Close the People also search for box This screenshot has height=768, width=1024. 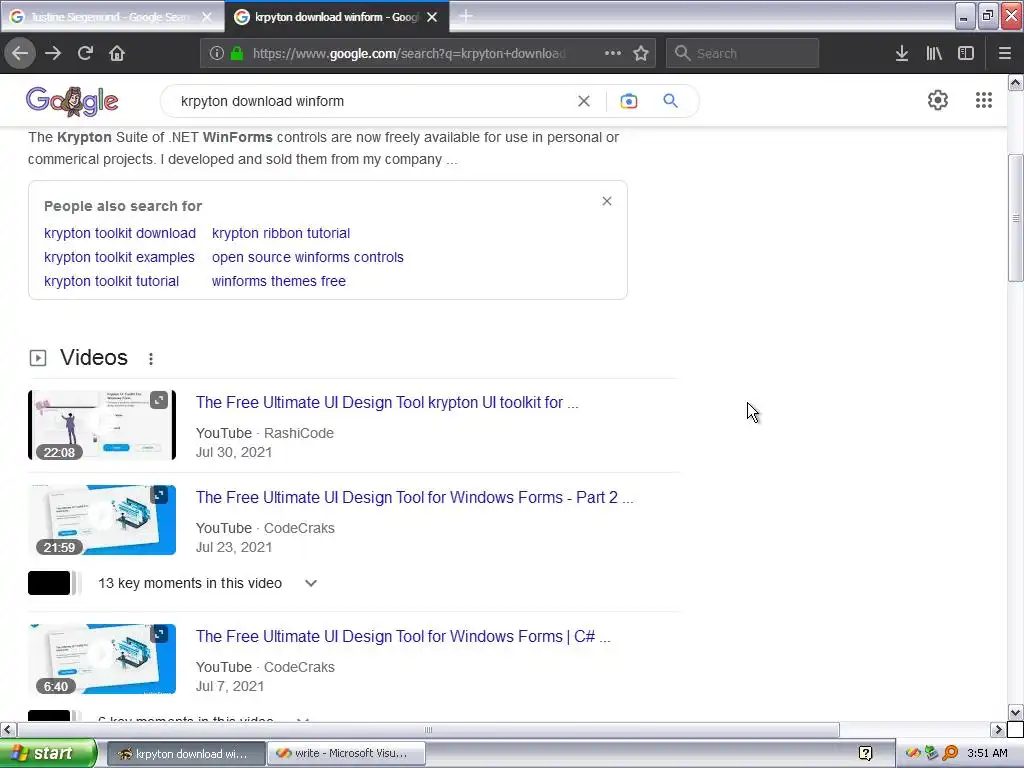(x=607, y=201)
